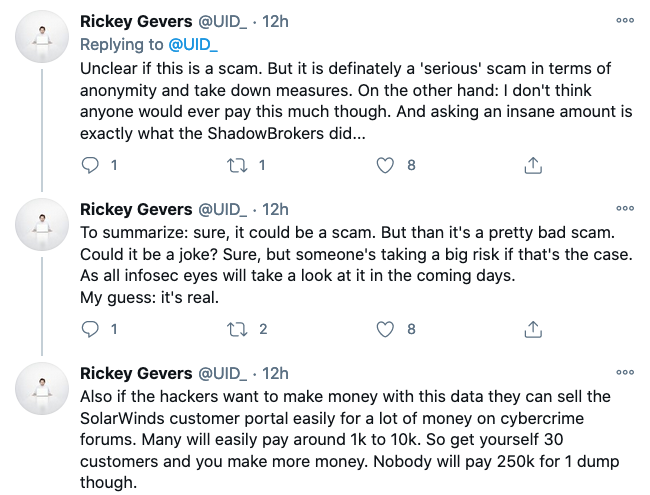
Task: Open more options for the first tweet
Action: (625, 20)
